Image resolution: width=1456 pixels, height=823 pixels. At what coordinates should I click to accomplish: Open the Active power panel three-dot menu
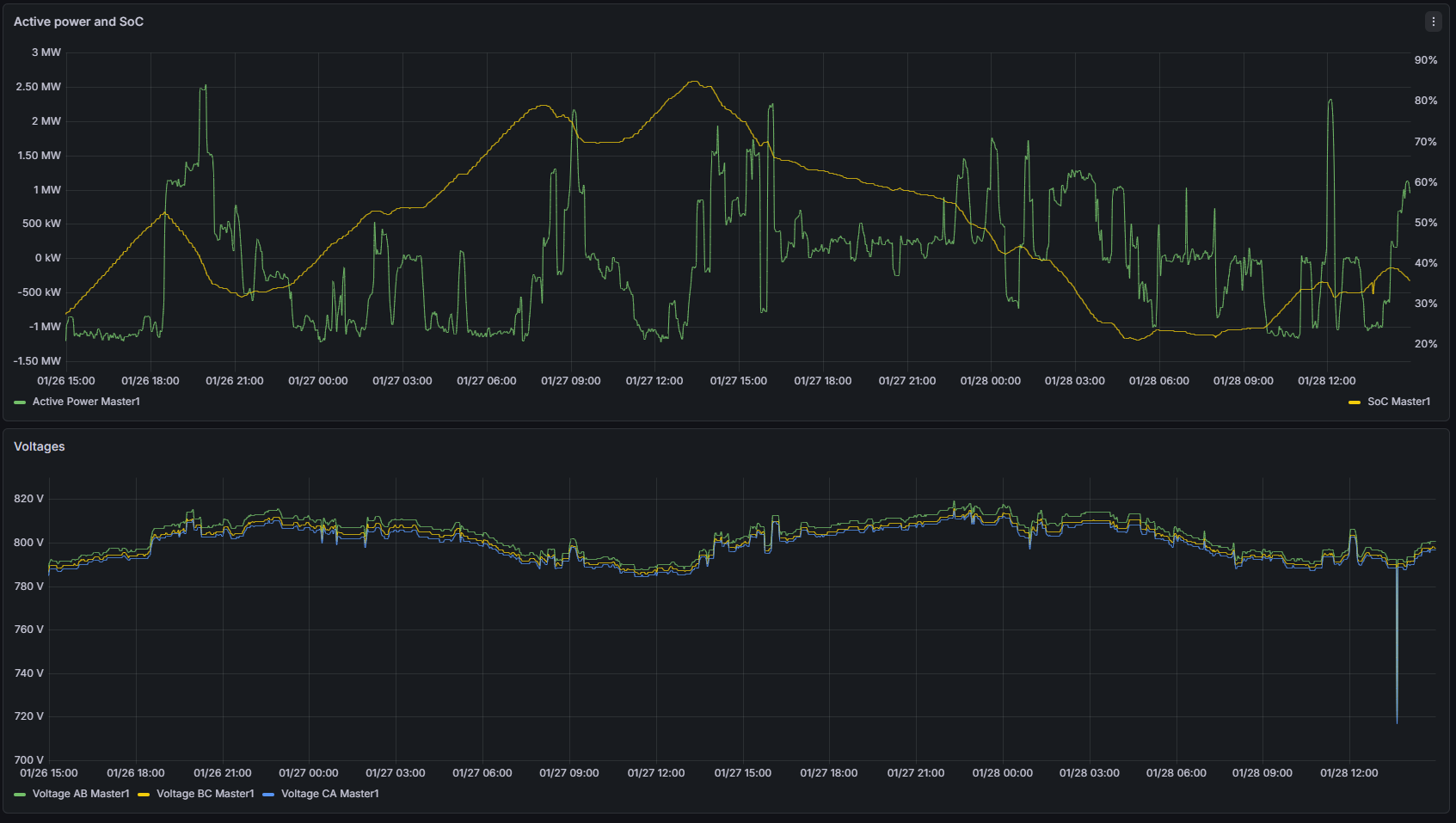point(1433,21)
